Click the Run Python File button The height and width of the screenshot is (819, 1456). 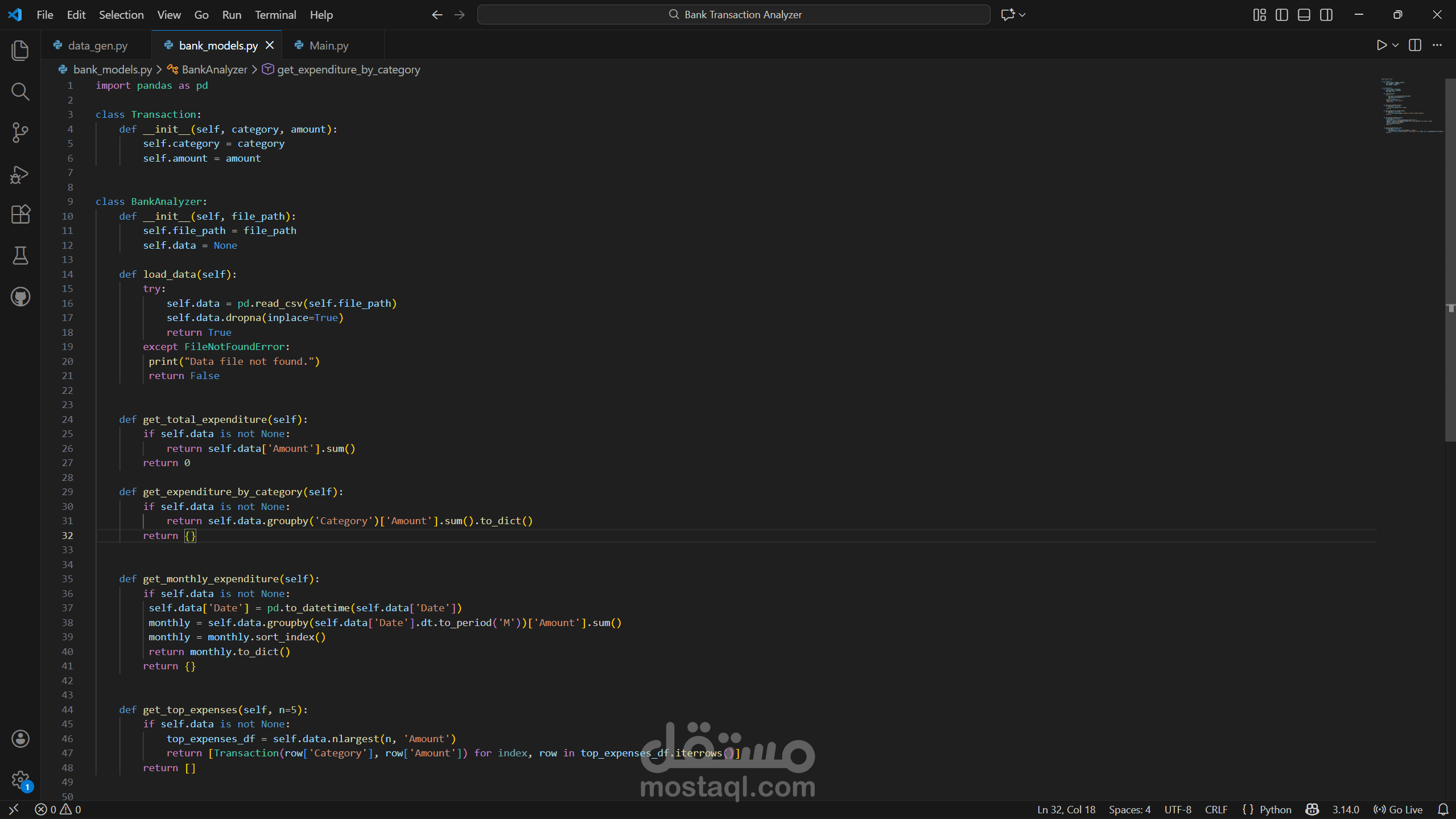1381,45
